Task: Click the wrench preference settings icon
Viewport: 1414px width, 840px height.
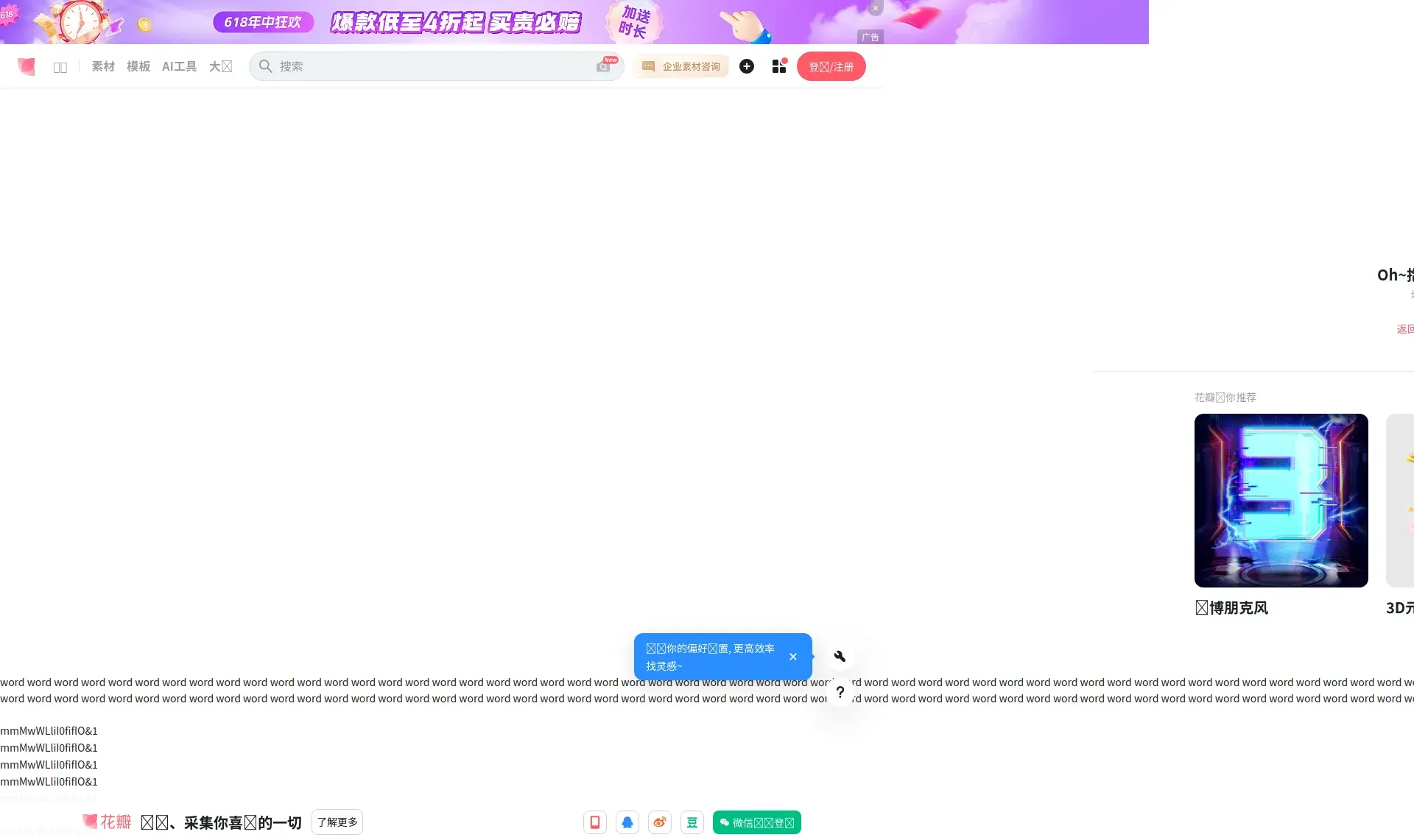Action: click(x=840, y=656)
